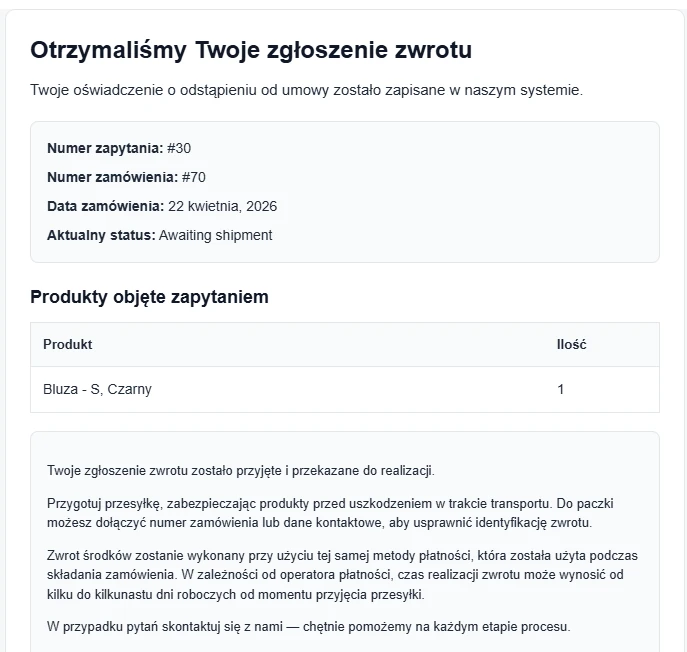
Task: Click the paragraph starting Zwrot środków zostanie
Action: 342,575
